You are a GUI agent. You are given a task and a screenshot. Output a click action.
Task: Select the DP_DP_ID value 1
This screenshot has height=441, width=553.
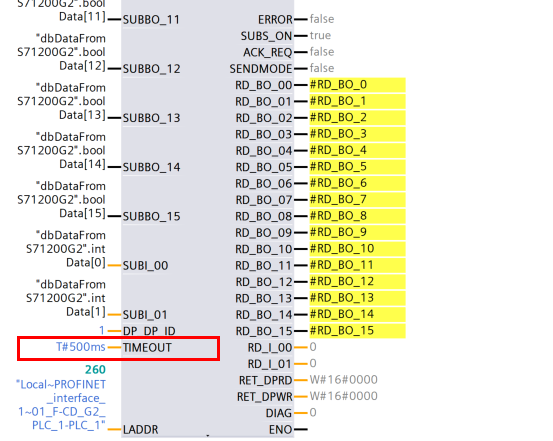(x=102, y=331)
